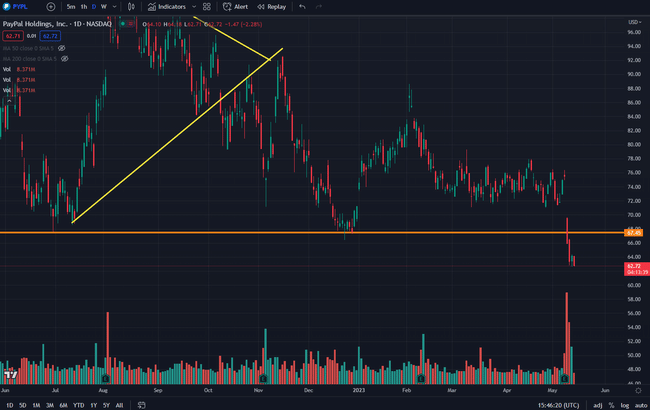Open the indicator templates grid icon

[x=207, y=6]
